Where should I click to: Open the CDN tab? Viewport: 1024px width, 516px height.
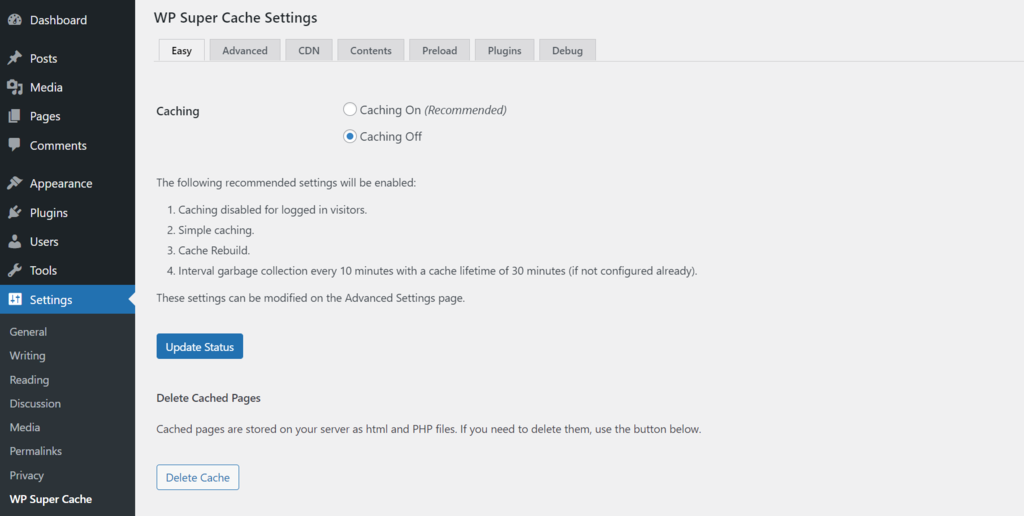coord(309,51)
